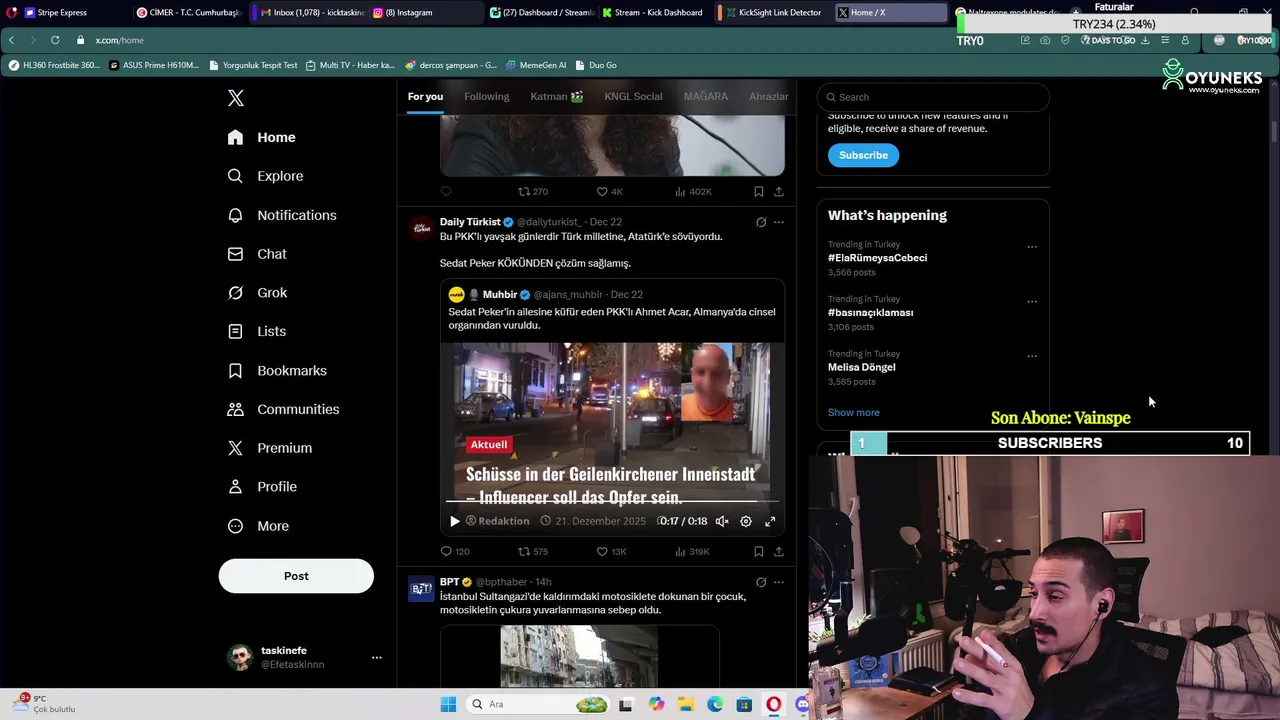
Task: View analytics showing 319K views
Action: click(692, 551)
